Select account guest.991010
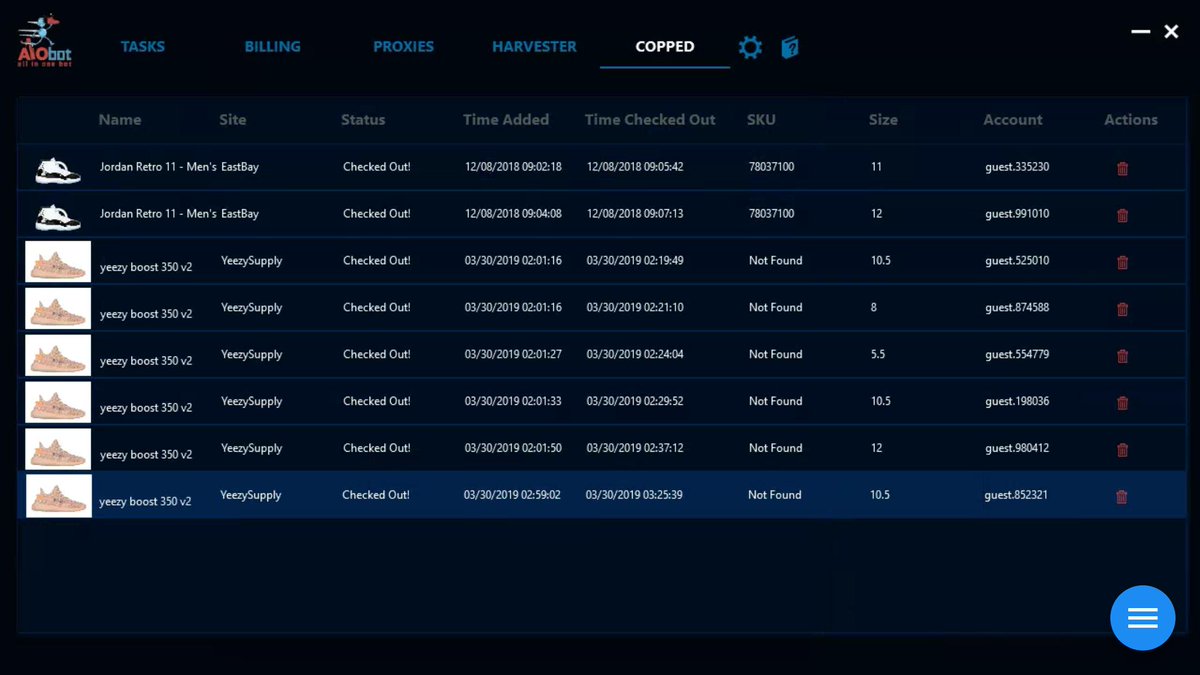The image size is (1200, 675). click(x=1017, y=214)
